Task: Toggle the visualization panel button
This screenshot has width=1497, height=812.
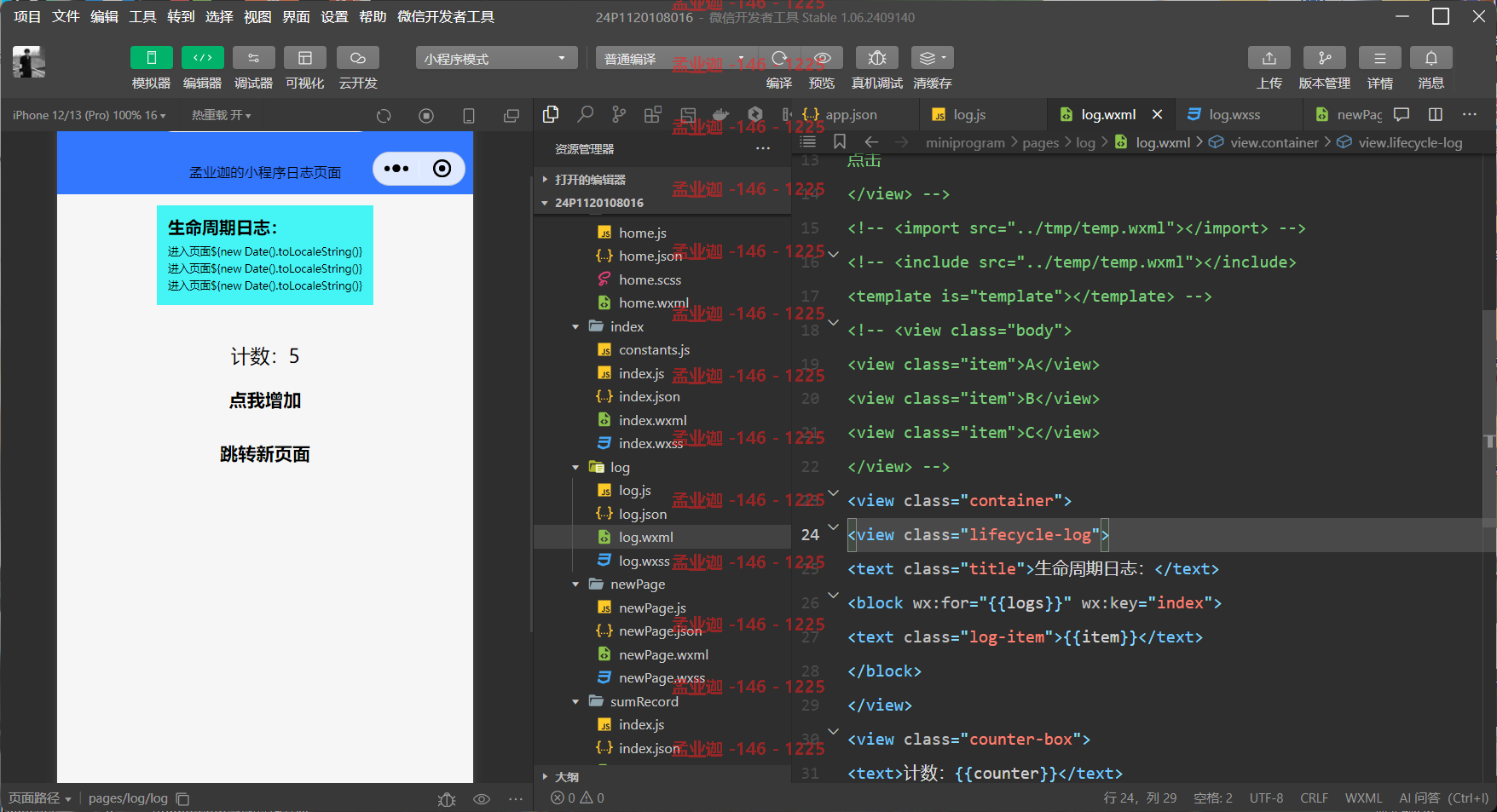Action: tap(304, 58)
